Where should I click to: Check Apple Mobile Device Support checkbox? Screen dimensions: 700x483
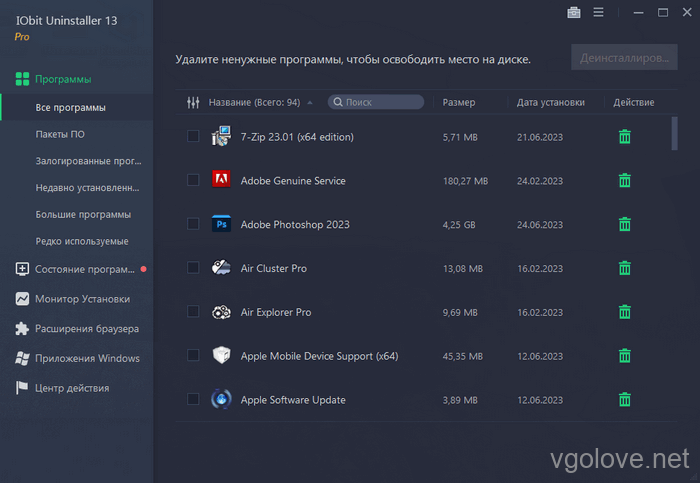[193, 355]
